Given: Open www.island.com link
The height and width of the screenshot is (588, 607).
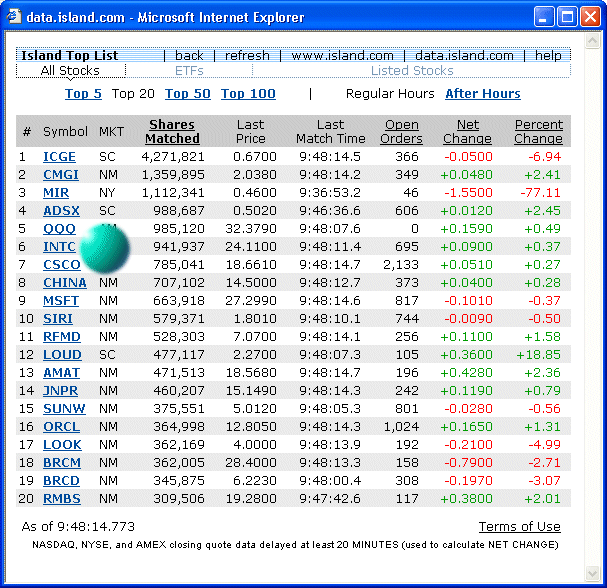Looking at the screenshot, I should coord(342,55).
